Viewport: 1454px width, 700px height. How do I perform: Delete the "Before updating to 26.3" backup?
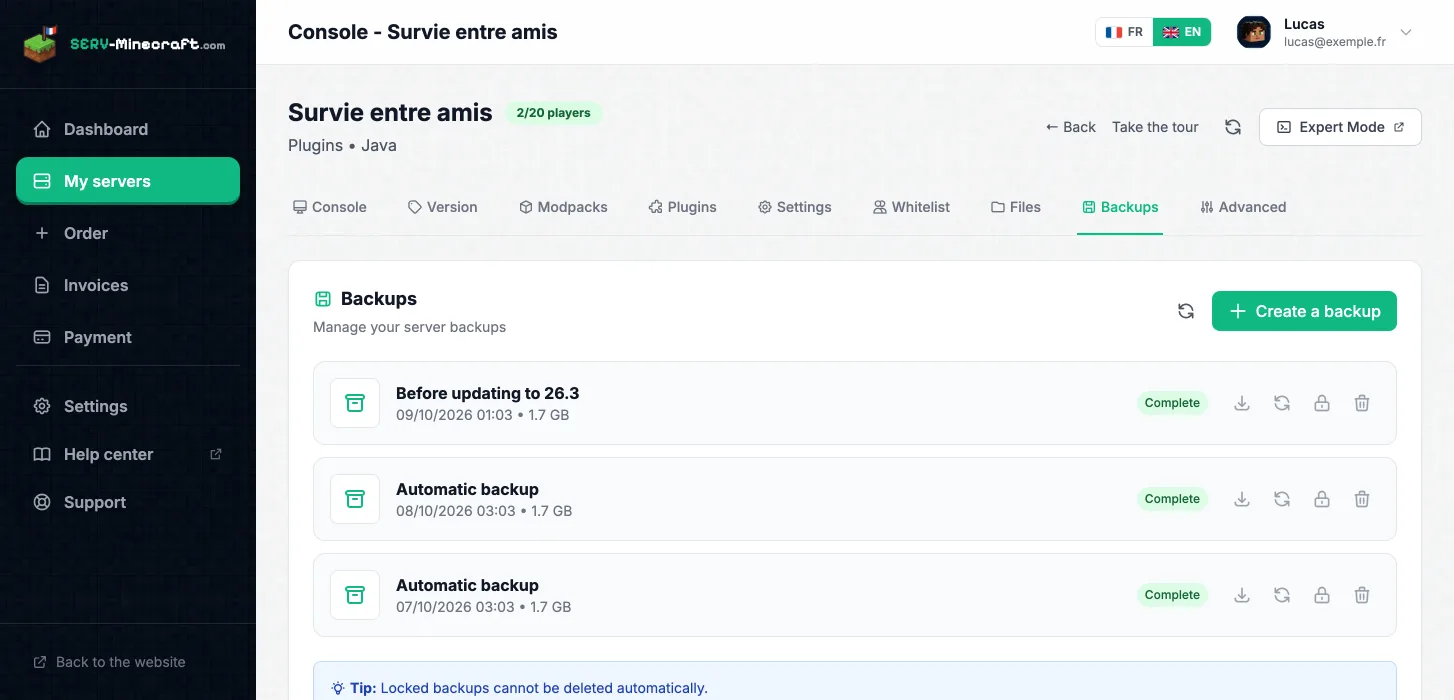click(x=1362, y=403)
